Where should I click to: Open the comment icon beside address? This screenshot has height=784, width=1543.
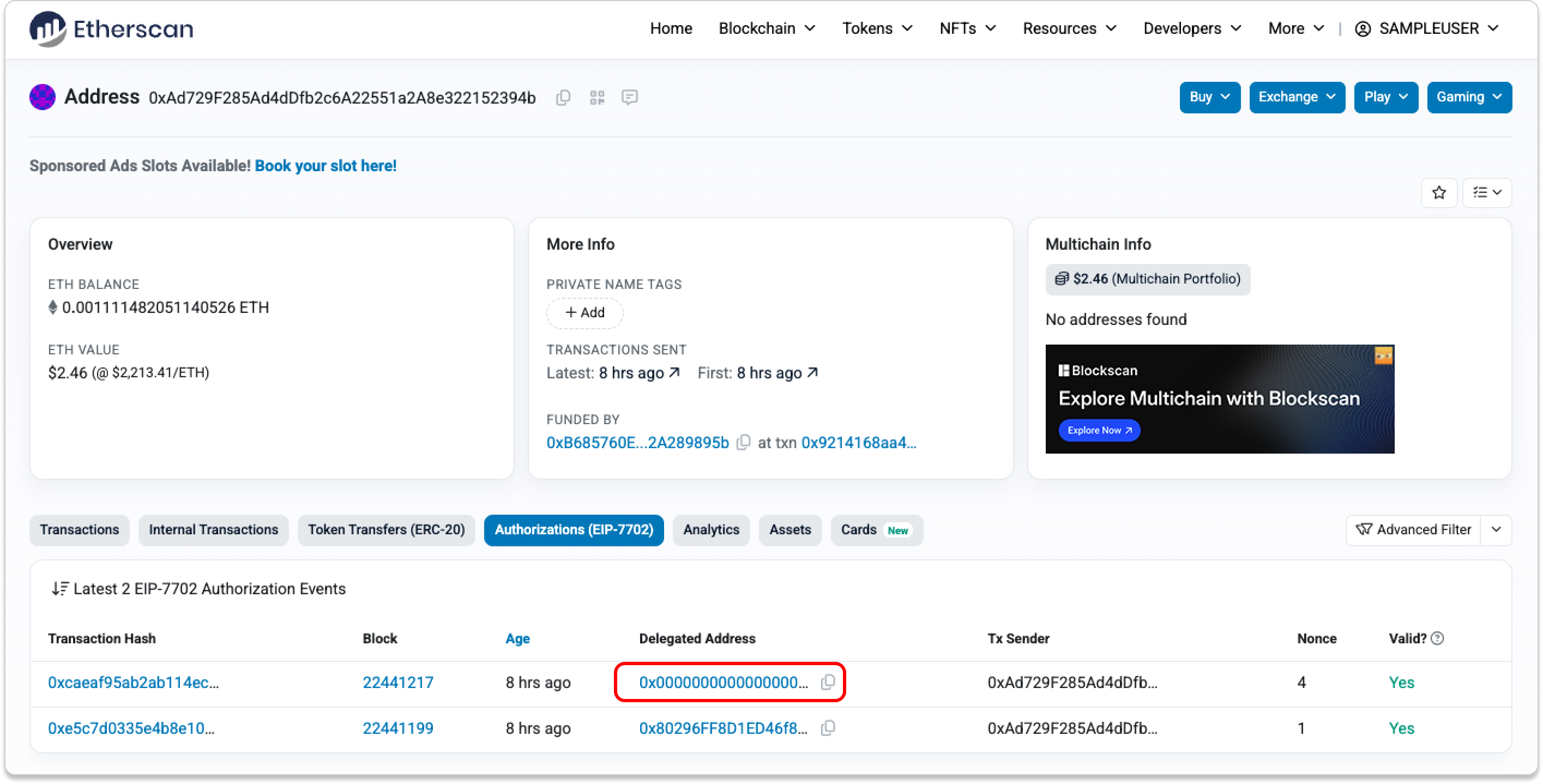click(x=629, y=97)
